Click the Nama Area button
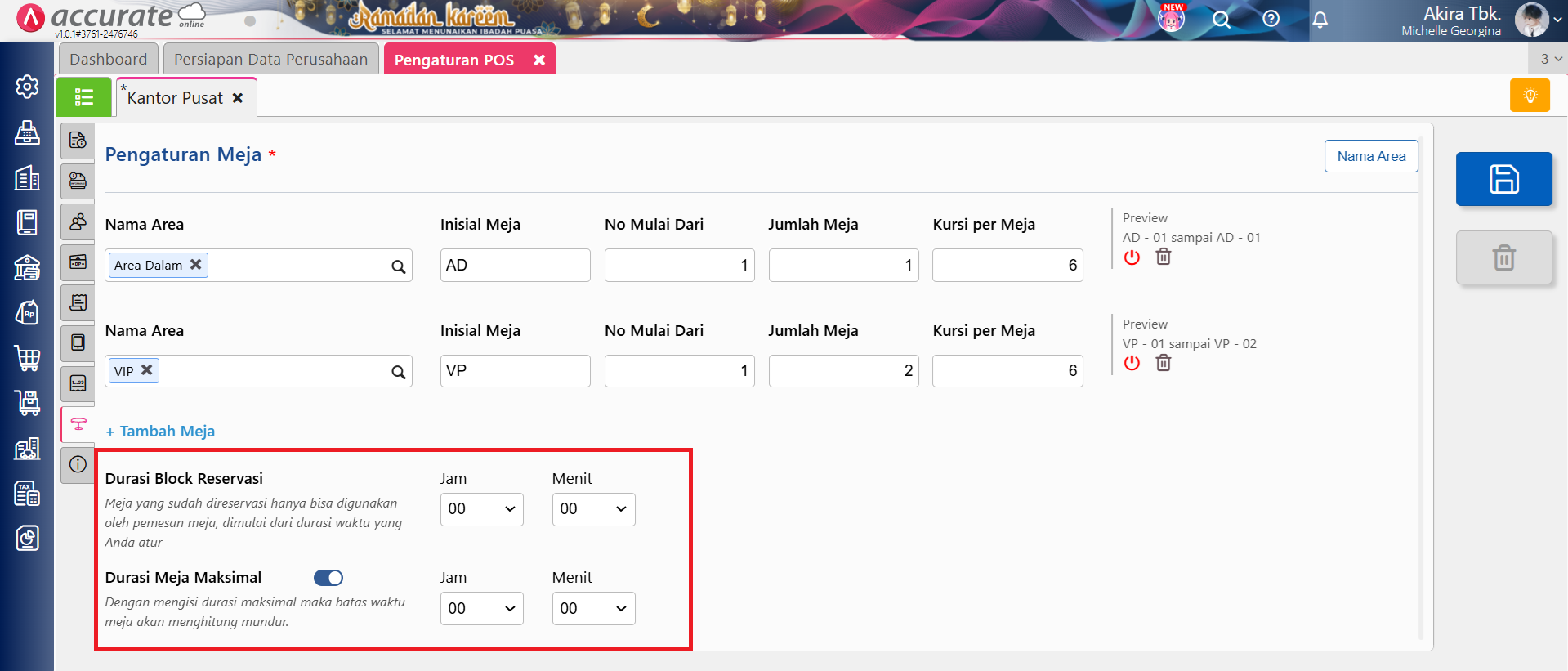Viewport: 1568px width, 671px height. (1370, 156)
